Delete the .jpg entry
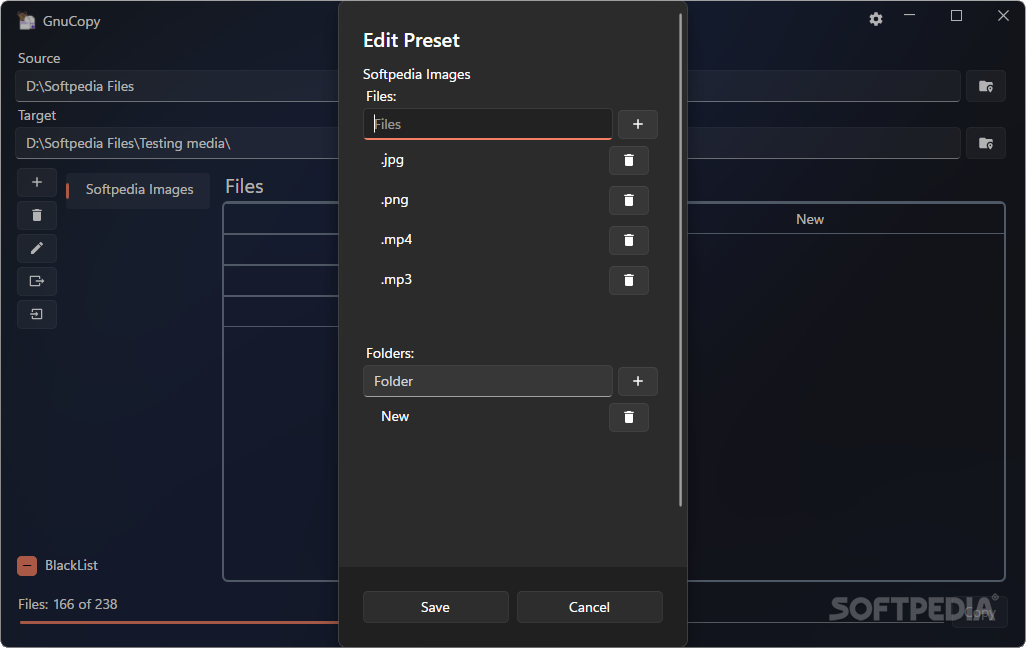Image resolution: width=1026 pixels, height=648 pixels. pyautogui.click(x=628, y=160)
